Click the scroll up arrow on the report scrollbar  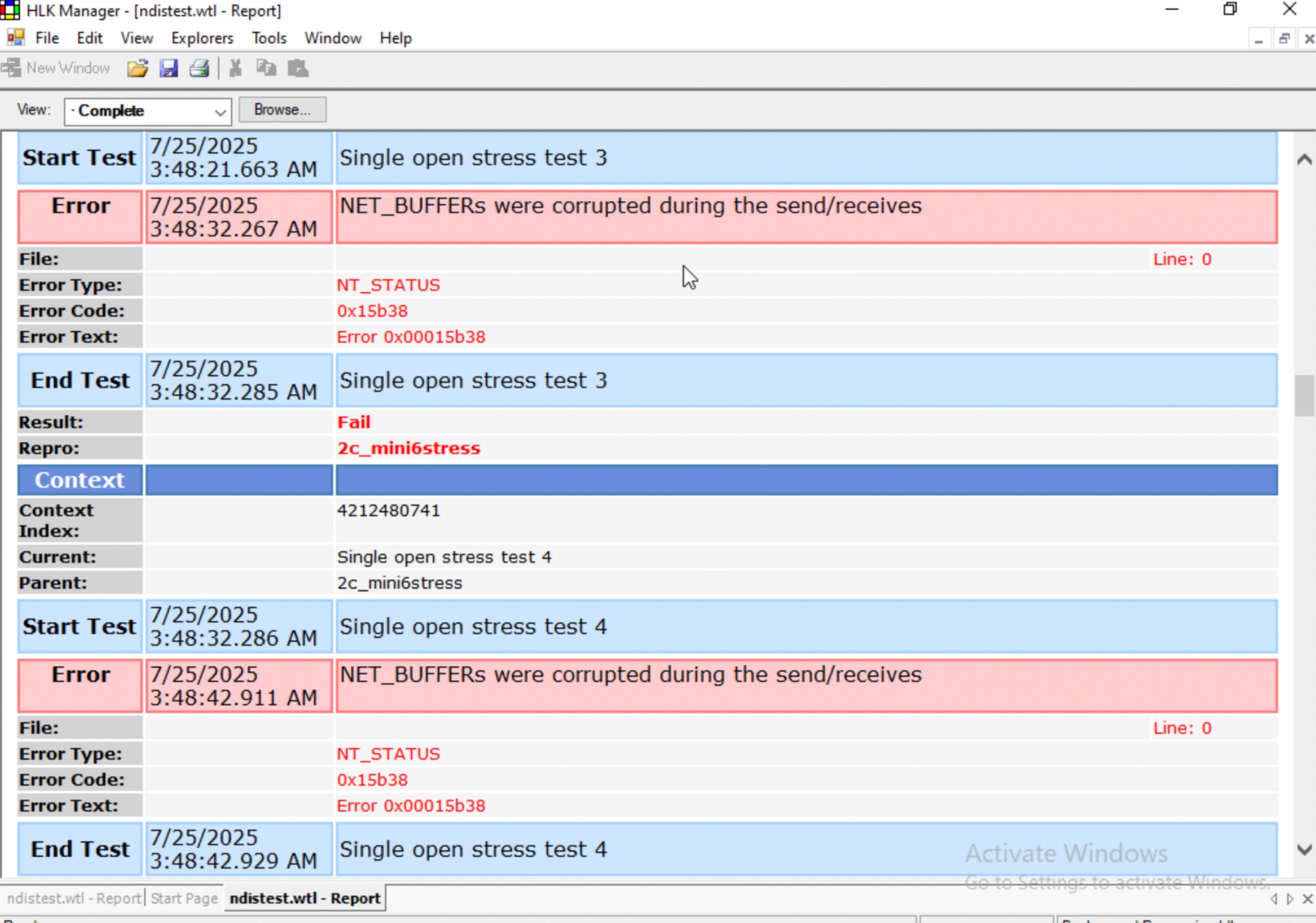[x=1304, y=159]
